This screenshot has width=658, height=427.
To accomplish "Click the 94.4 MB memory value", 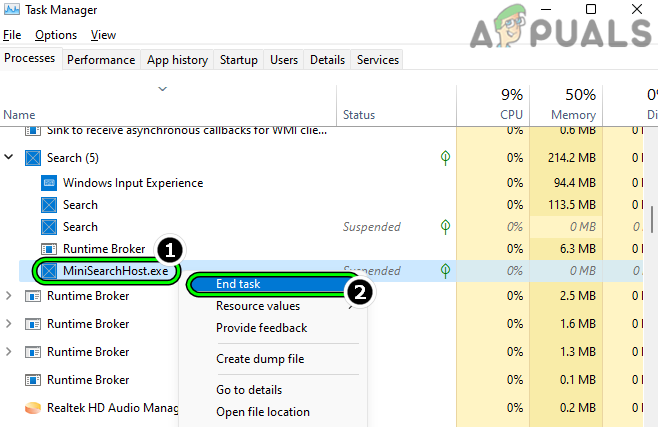I will click(x=575, y=183).
